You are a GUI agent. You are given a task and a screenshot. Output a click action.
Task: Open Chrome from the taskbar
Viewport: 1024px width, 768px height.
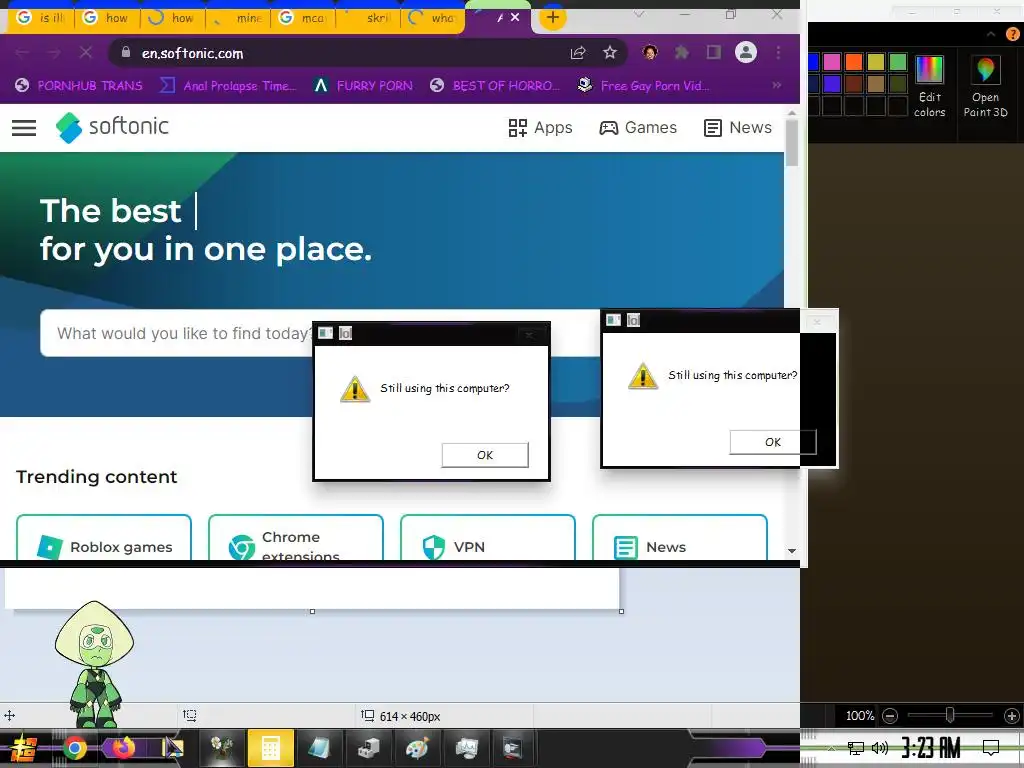(74, 748)
